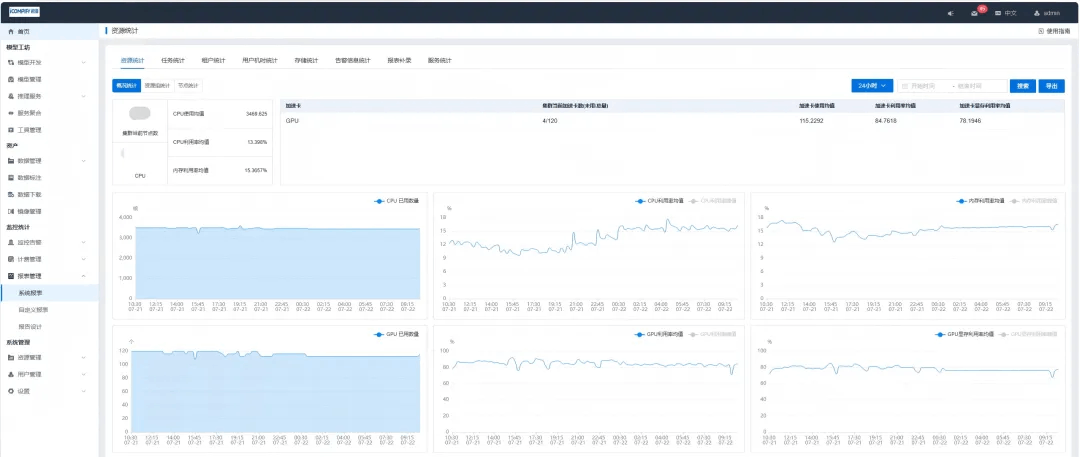Viewport: 1080px width, 457px height.
Task: Click the 搜索 search button
Action: tap(1023, 86)
